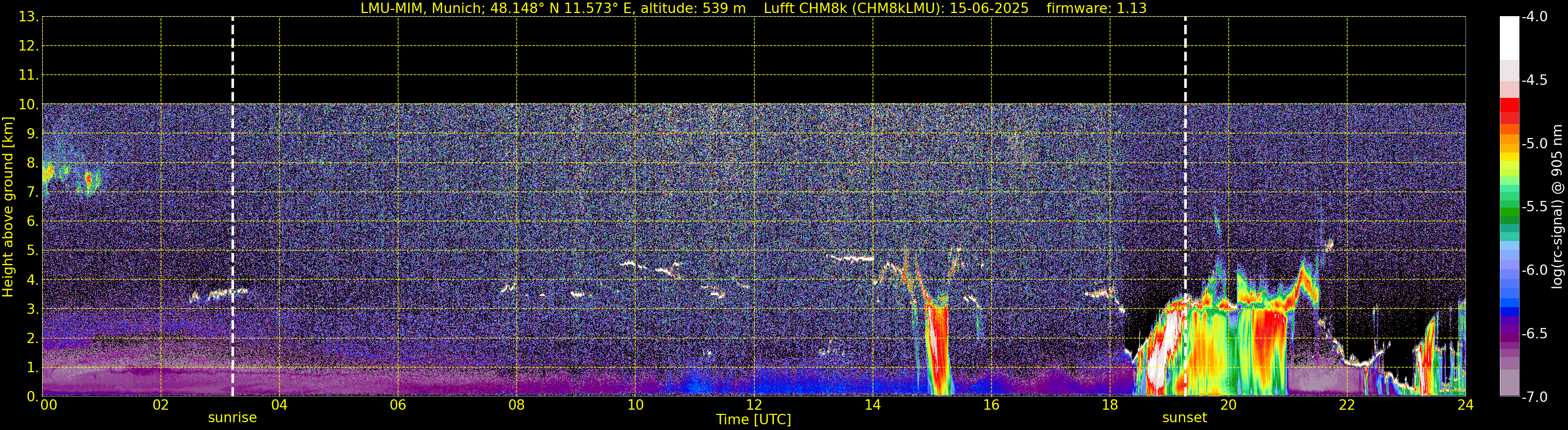
Task: Click the colorbar tick label '-4.0'
Action: point(1535,17)
